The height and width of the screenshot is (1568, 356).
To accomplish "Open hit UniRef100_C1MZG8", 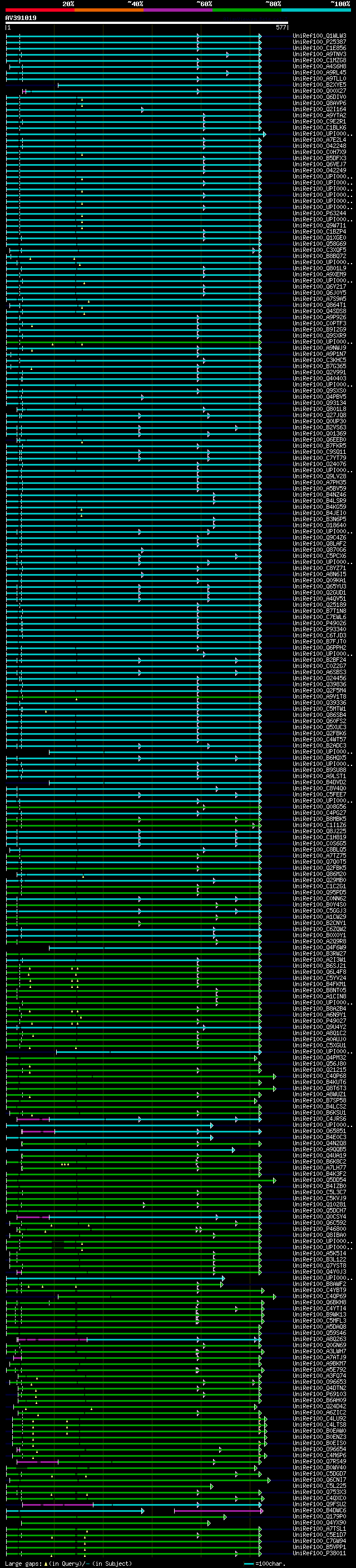I will click(319, 60).
